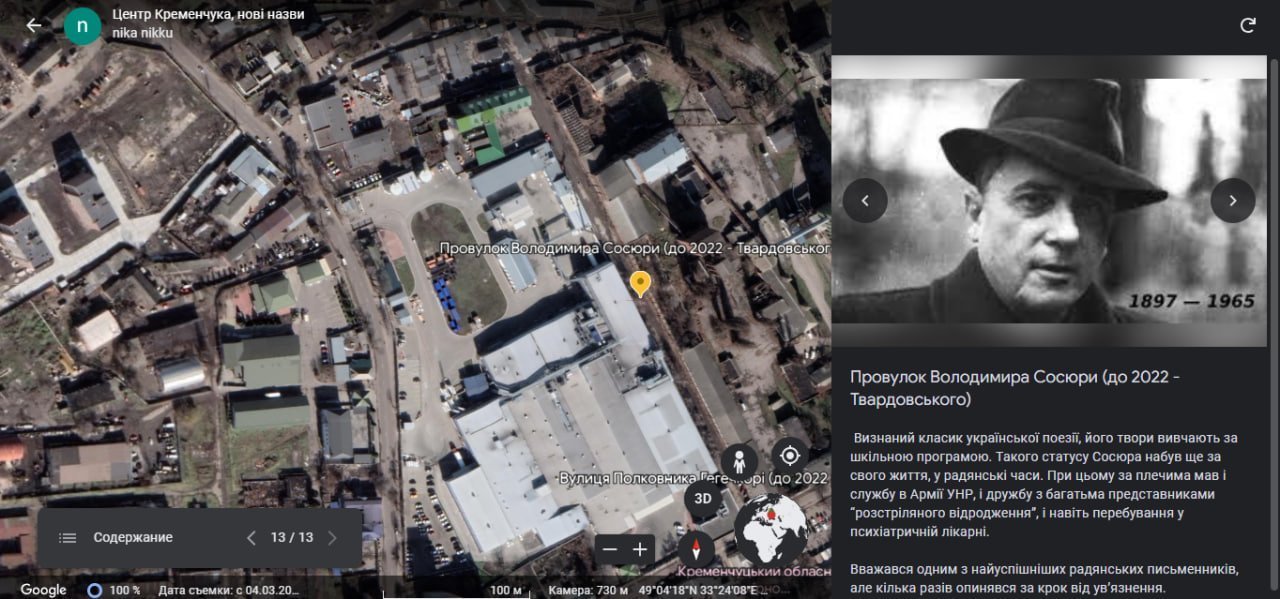
Task: Go back using the top-left arrow
Action: pyautogui.click(x=34, y=25)
